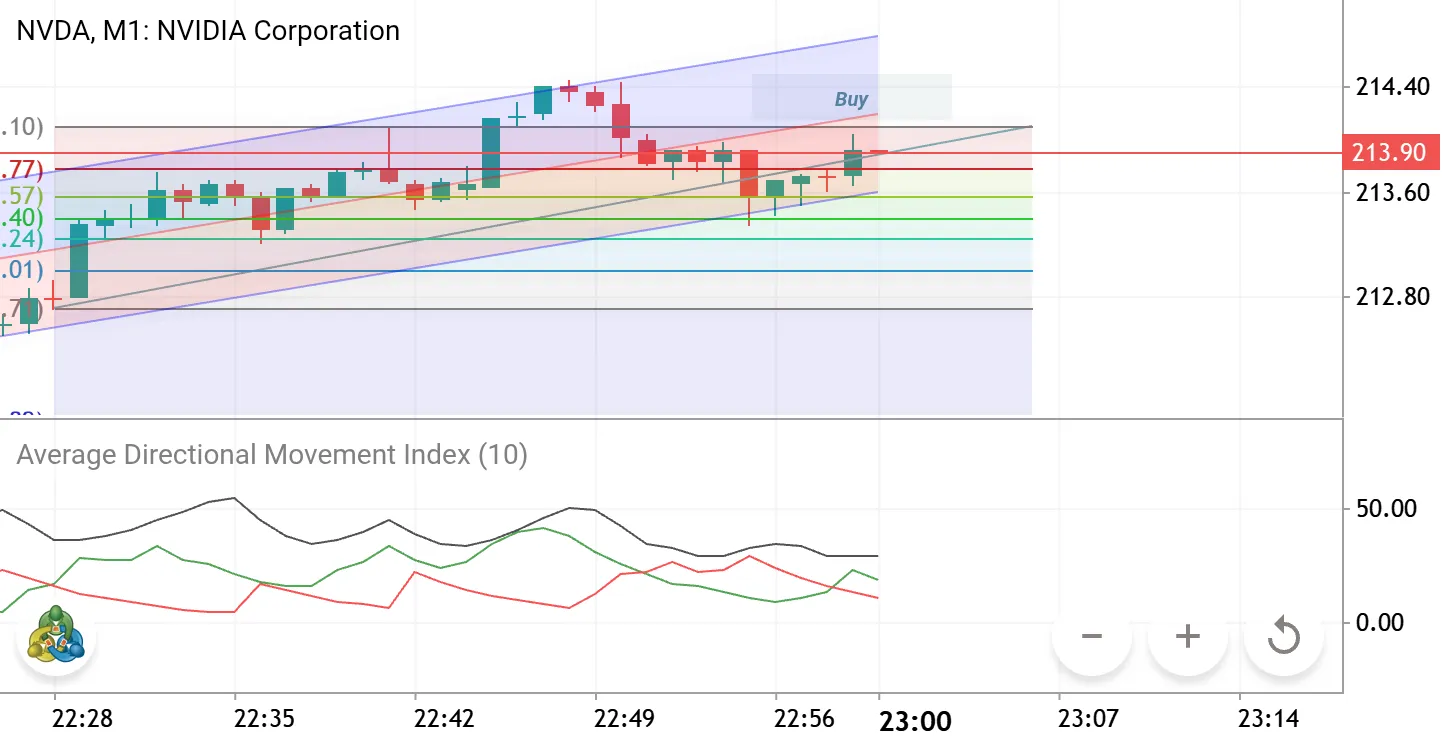
Task: Click the Average Directional Movement Index (10) label
Action: click(x=272, y=455)
